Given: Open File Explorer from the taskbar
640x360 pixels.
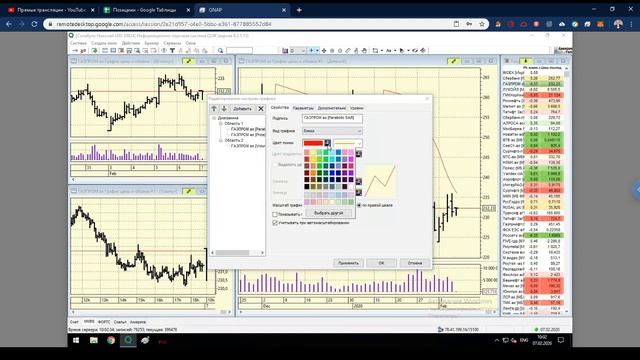Looking at the screenshot, I should (93, 340).
